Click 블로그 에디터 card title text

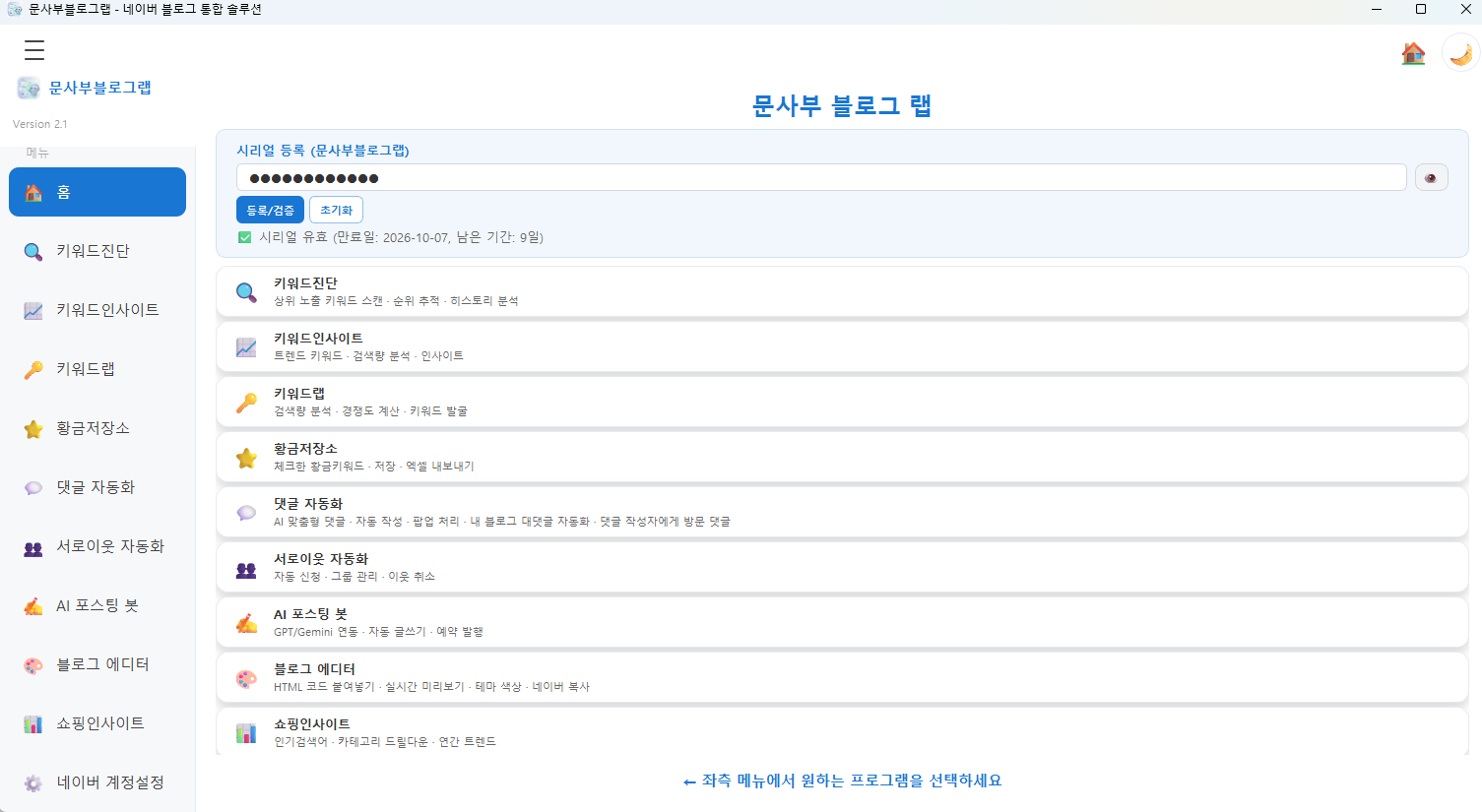click(314, 668)
